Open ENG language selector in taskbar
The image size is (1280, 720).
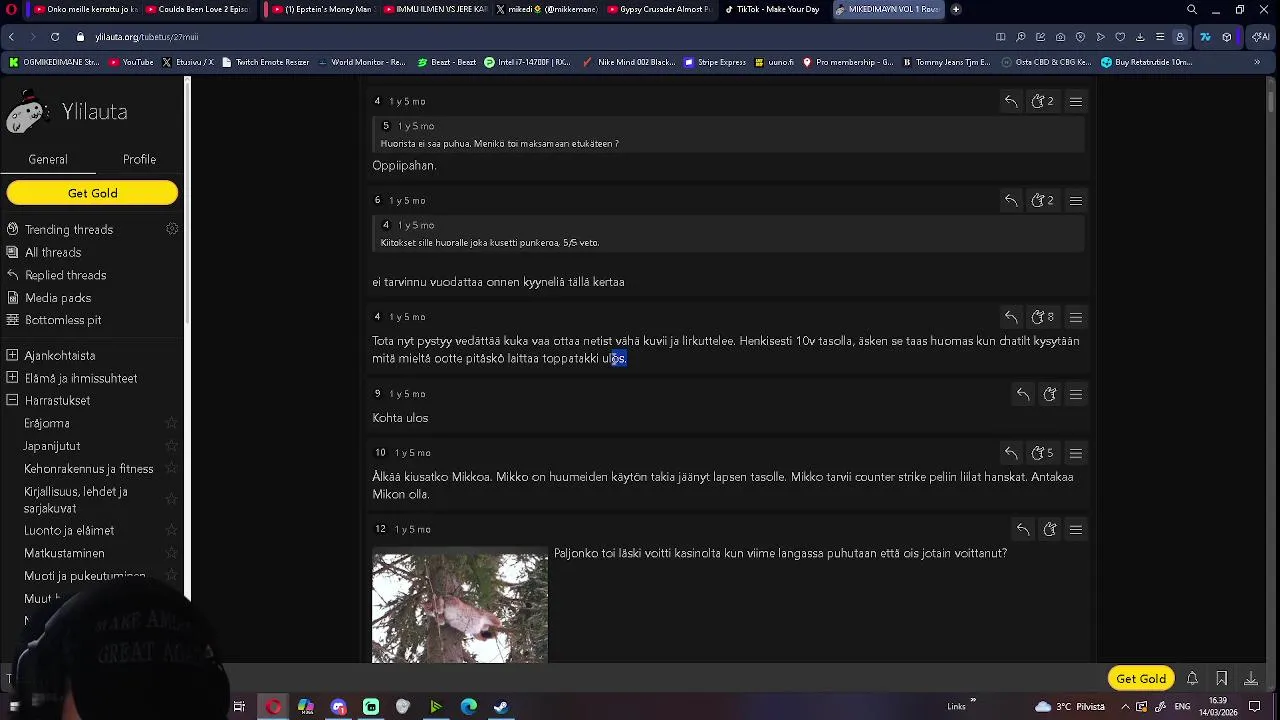click(x=1182, y=706)
